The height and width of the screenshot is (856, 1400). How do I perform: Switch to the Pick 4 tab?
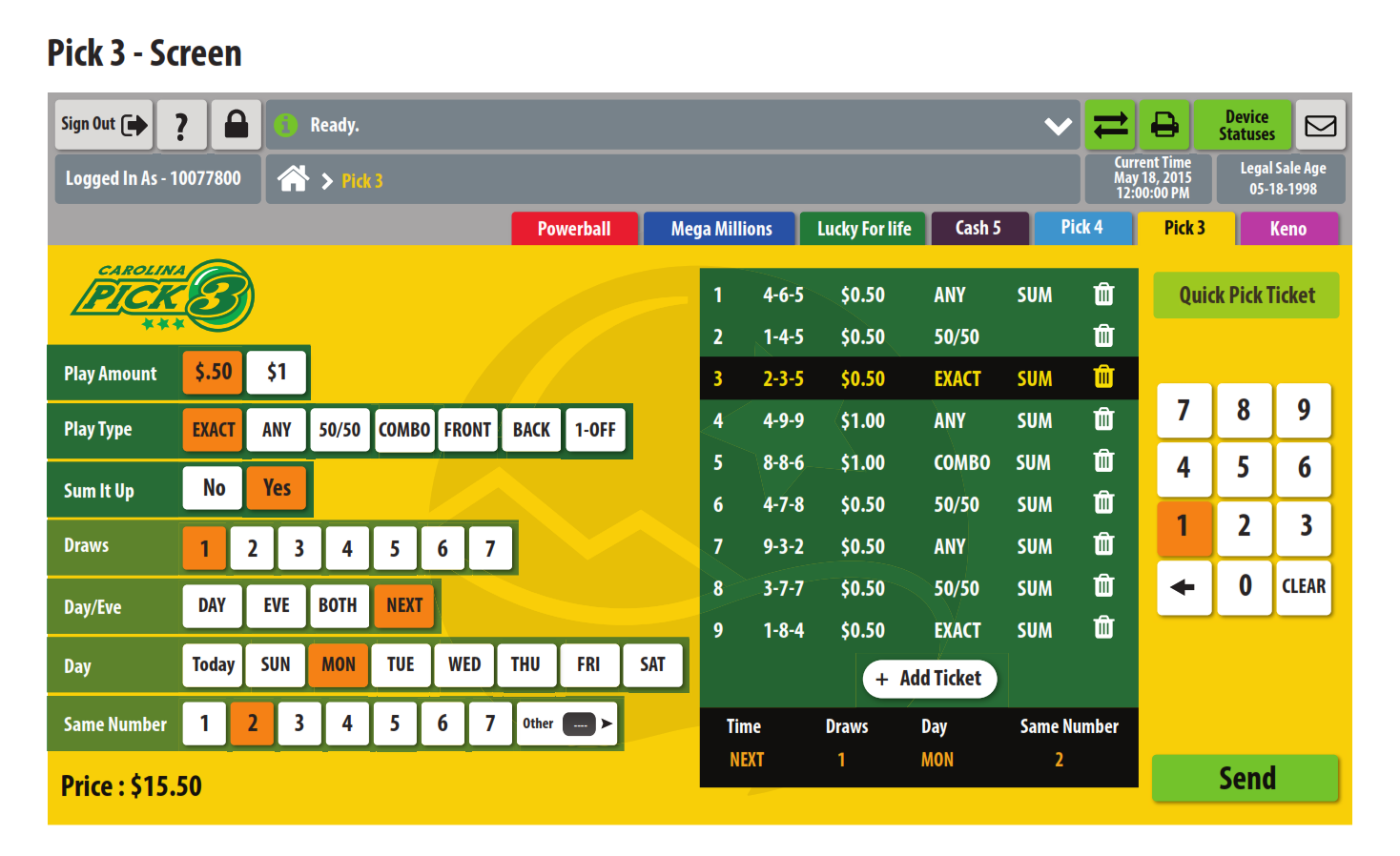coord(1083,228)
